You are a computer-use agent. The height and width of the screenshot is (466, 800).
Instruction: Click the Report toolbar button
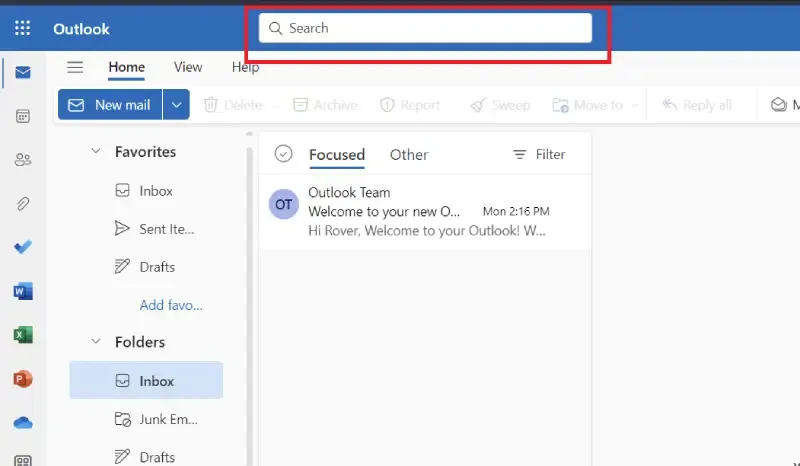click(x=410, y=105)
